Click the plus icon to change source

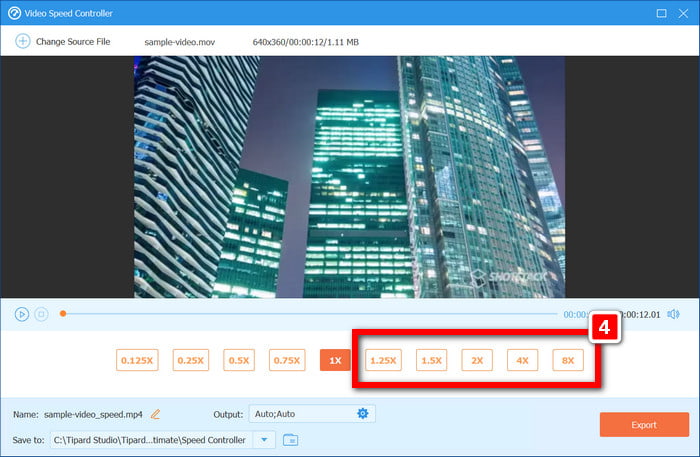pyautogui.click(x=22, y=41)
